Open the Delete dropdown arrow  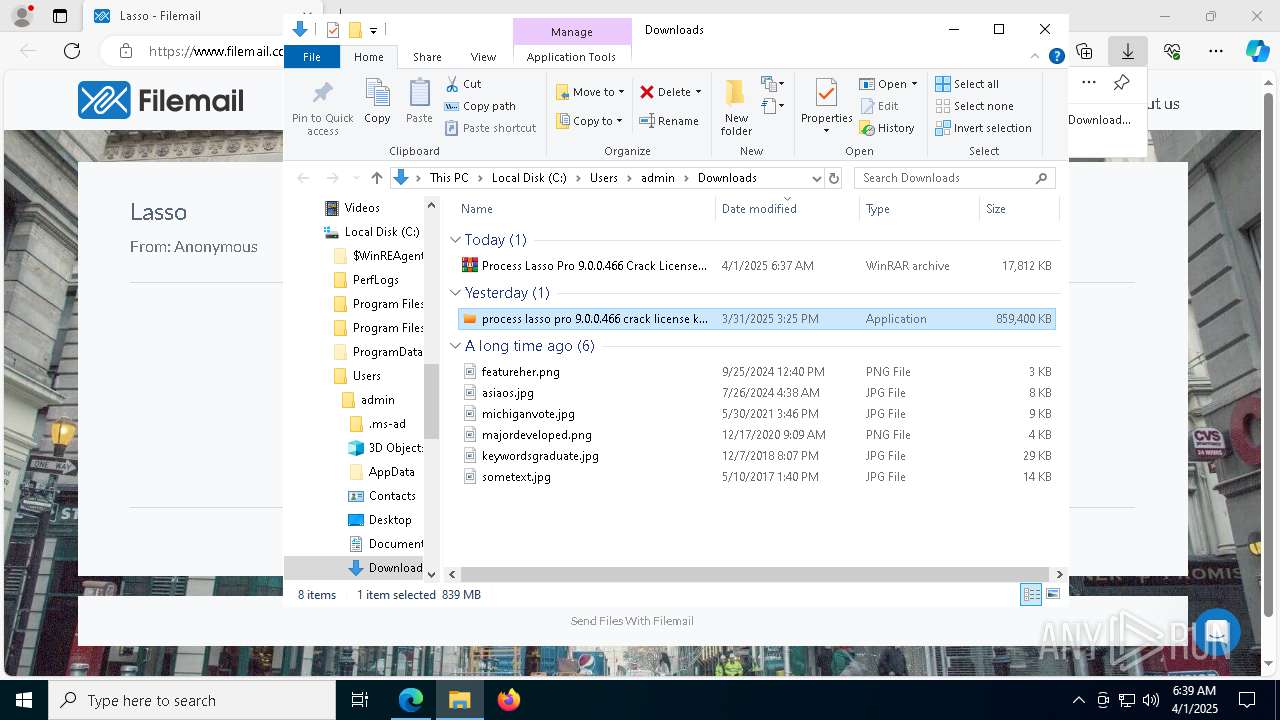[x=698, y=92]
